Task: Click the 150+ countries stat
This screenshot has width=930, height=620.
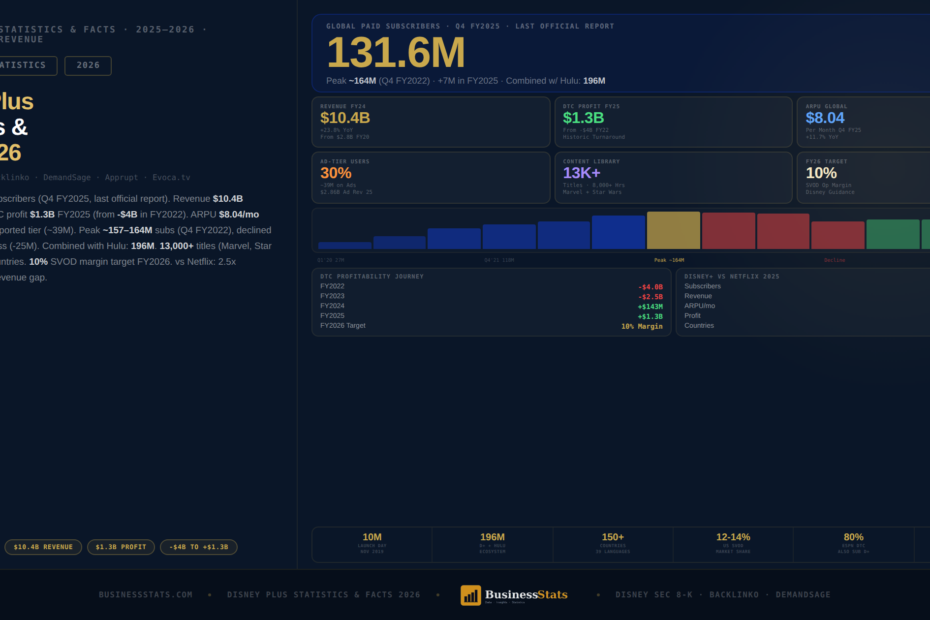Action: tap(613, 543)
